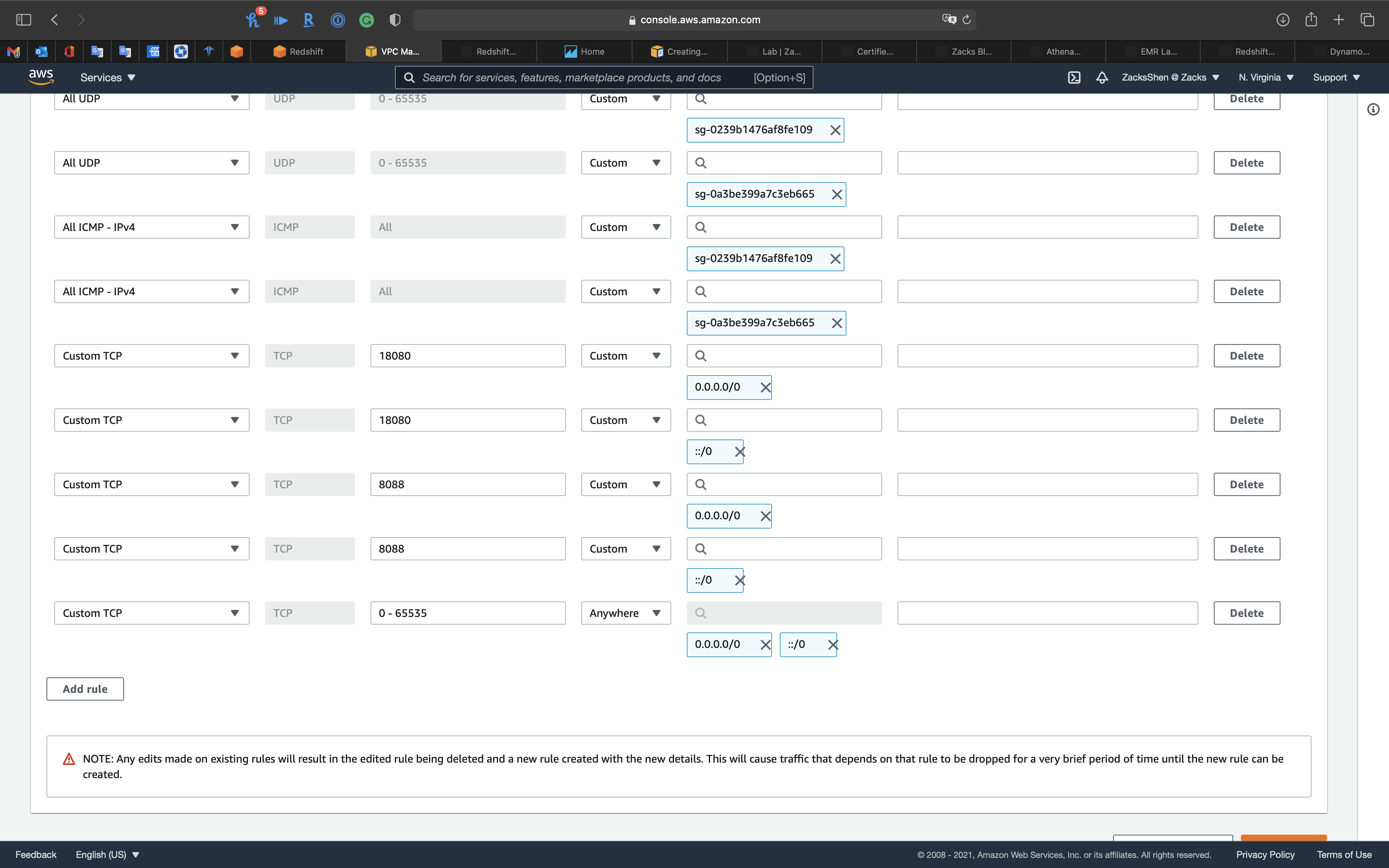The width and height of the screenshot is (1389, 868).
Task: Click the AWS logo home icon
Action: (41, 77)
